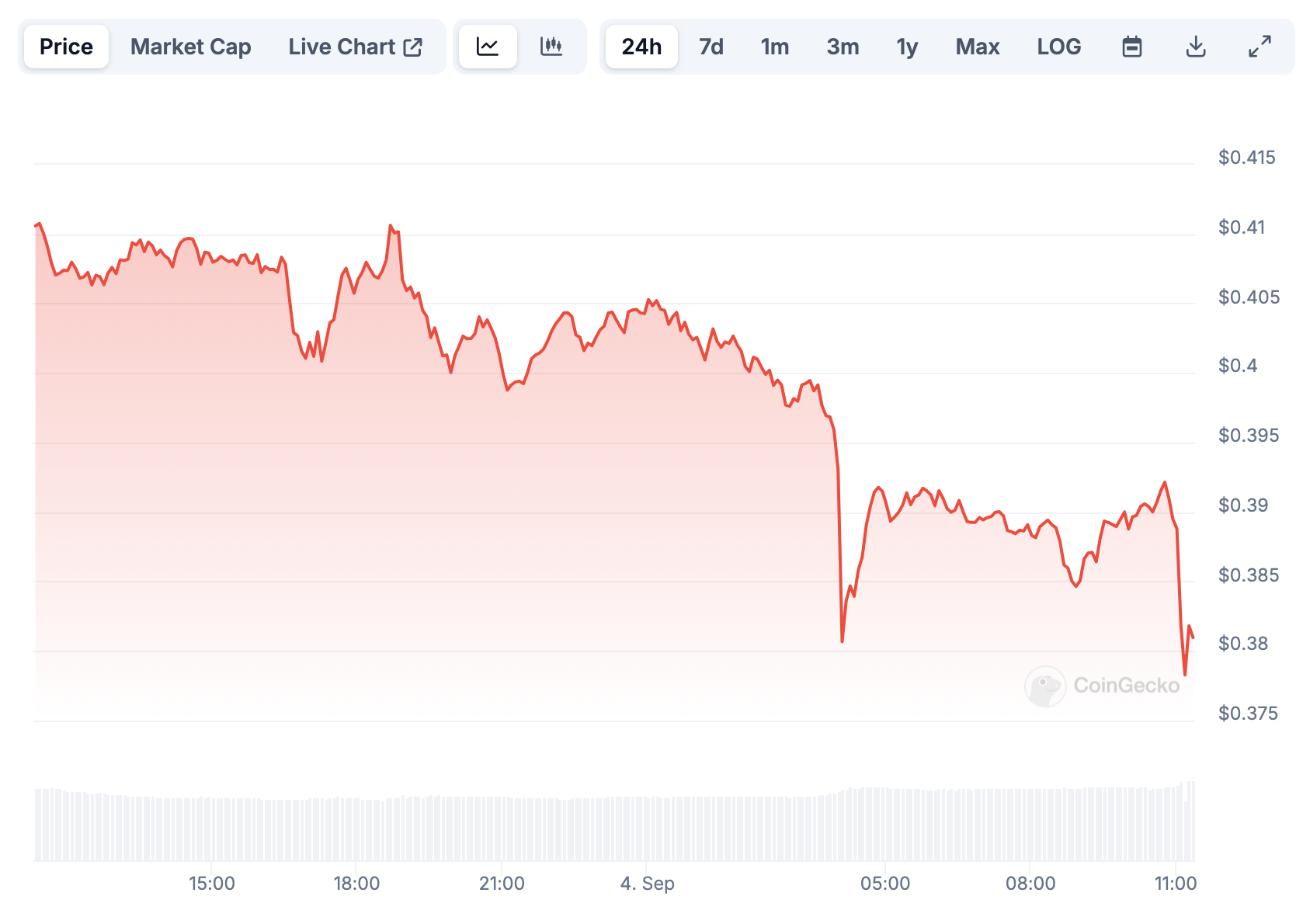1303x924 pixels.
Task: Show the Max price history
Action: point(977,47)
